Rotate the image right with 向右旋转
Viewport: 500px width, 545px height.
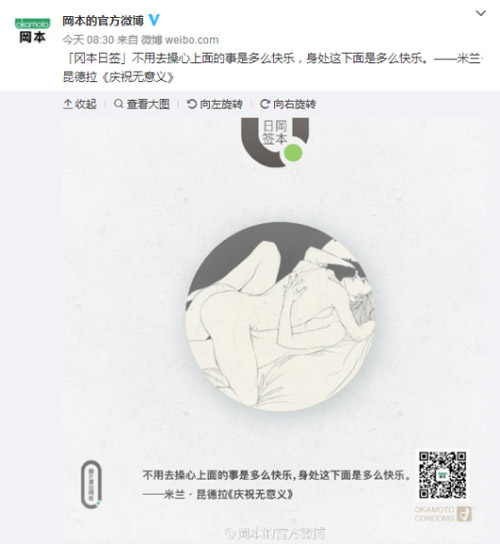288,104
